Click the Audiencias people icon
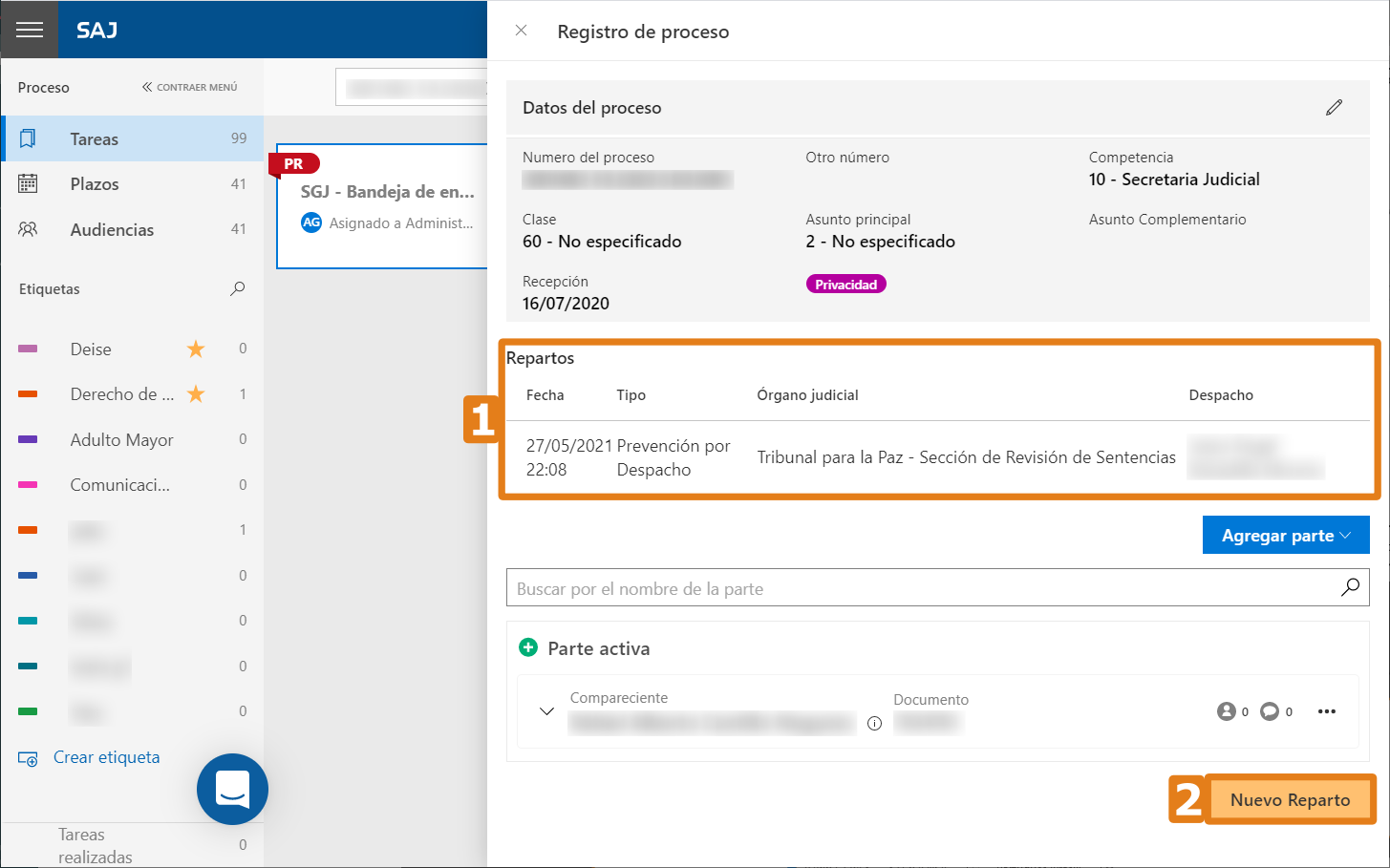 (28, 229)
